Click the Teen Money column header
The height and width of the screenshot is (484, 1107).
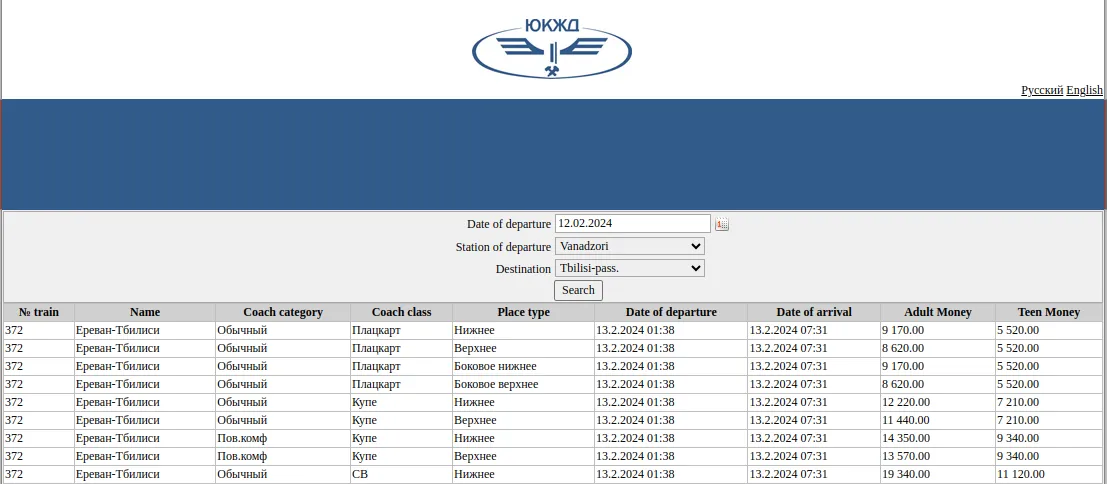[x=1048, y=312]
